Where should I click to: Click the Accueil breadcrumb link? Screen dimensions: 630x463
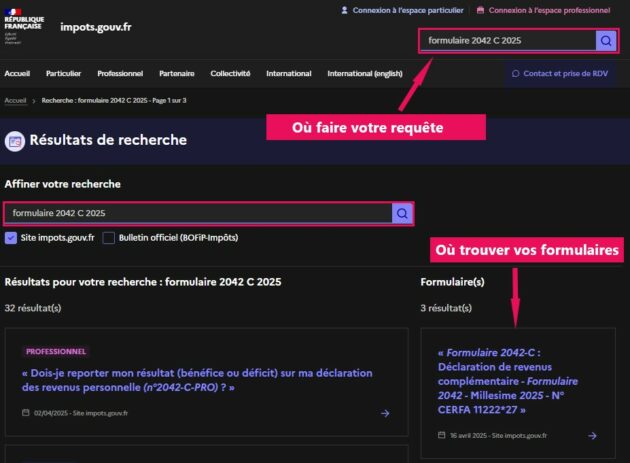(x=15, y=100)
